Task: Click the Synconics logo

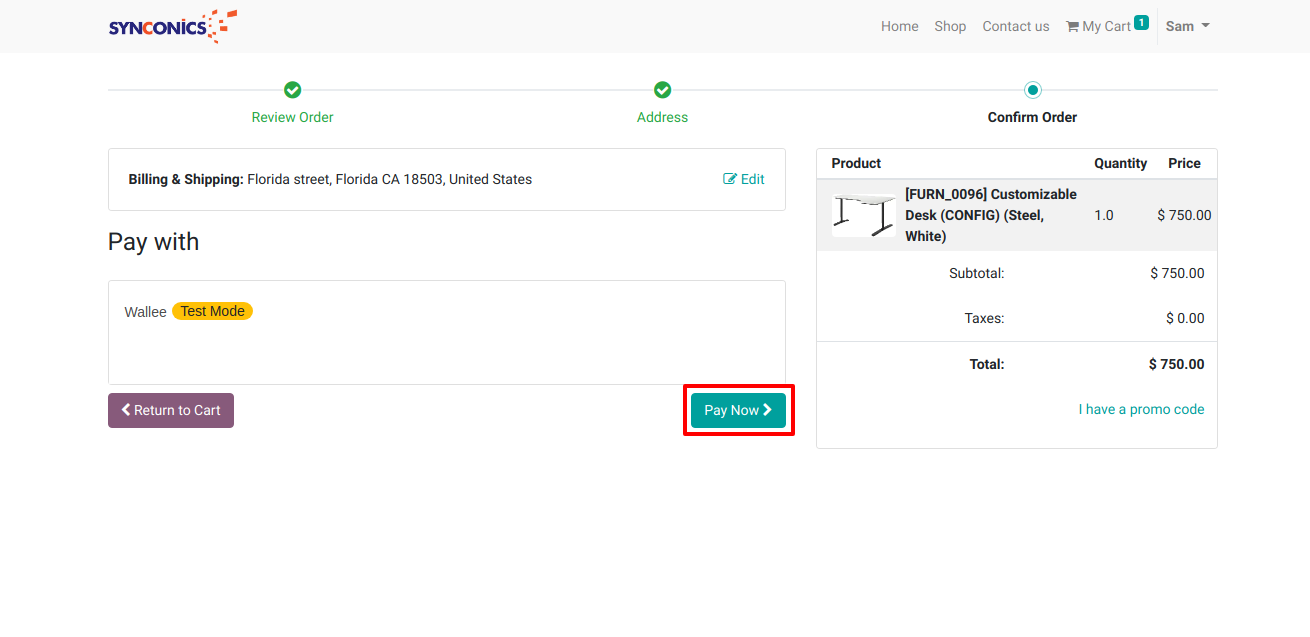Action: point(172,26)
